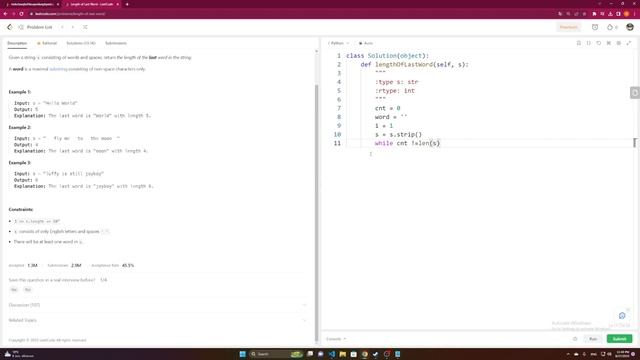Click the bookmark icon in editor toolbar
This screenshot has width=640, height=360.
click(578, 43)
